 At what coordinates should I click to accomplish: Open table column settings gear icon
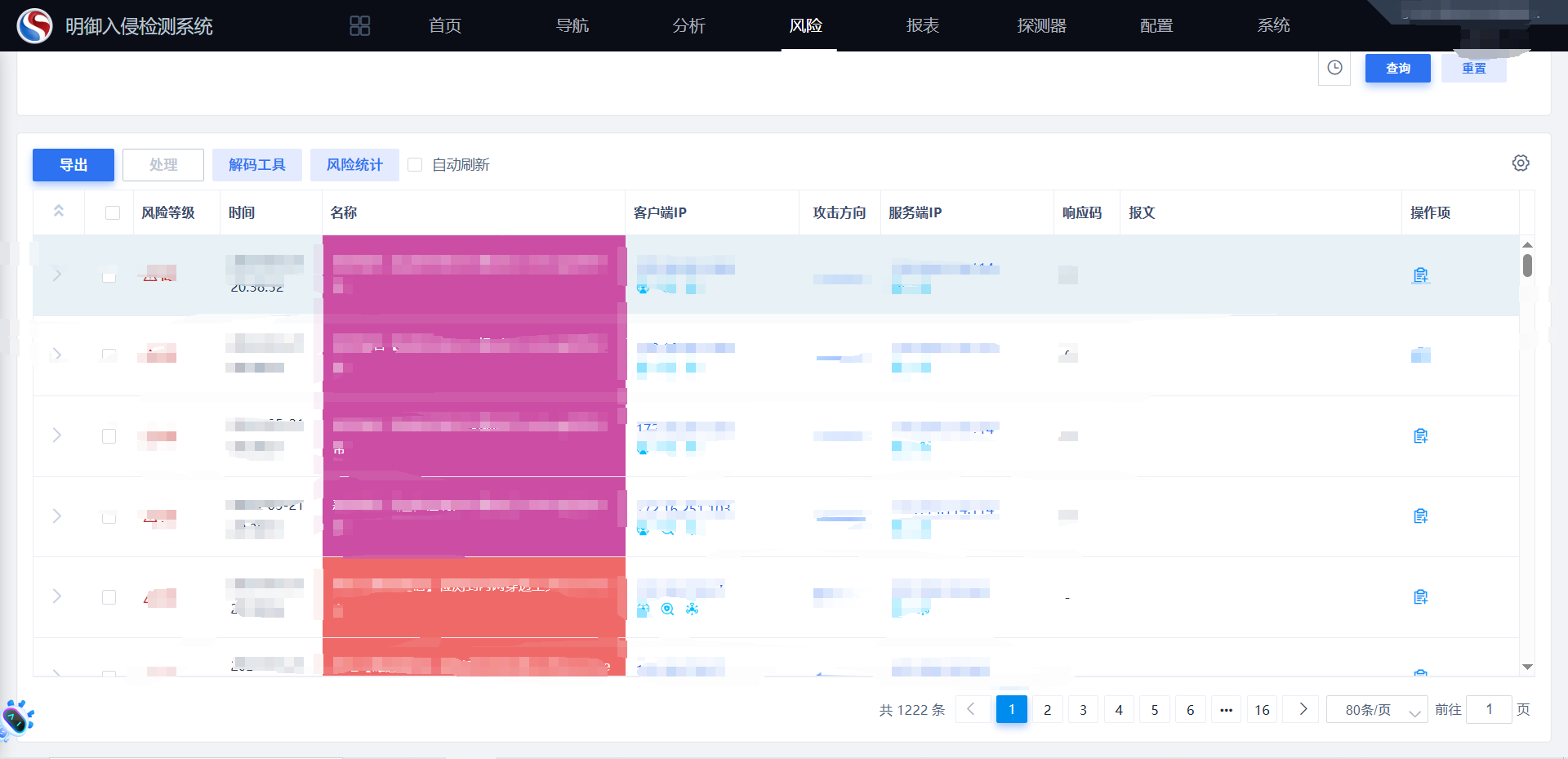1520,163
